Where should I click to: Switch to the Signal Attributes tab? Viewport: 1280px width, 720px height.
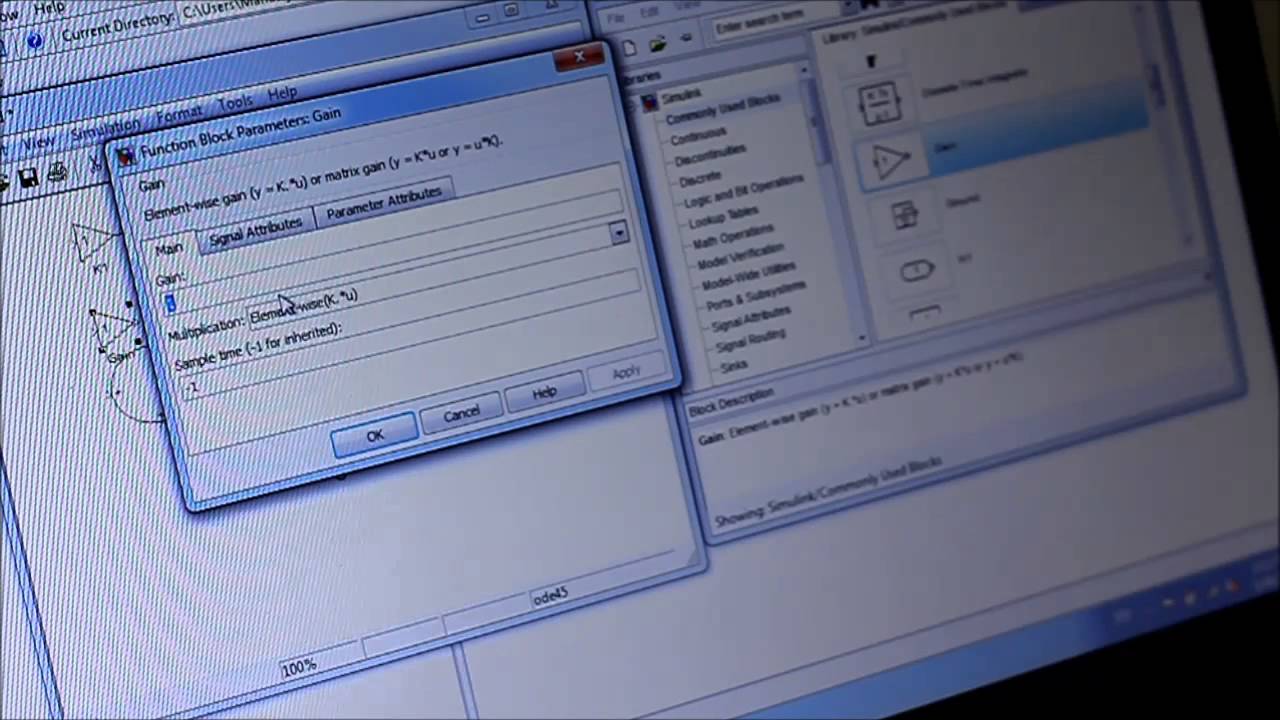pos(256,229)
